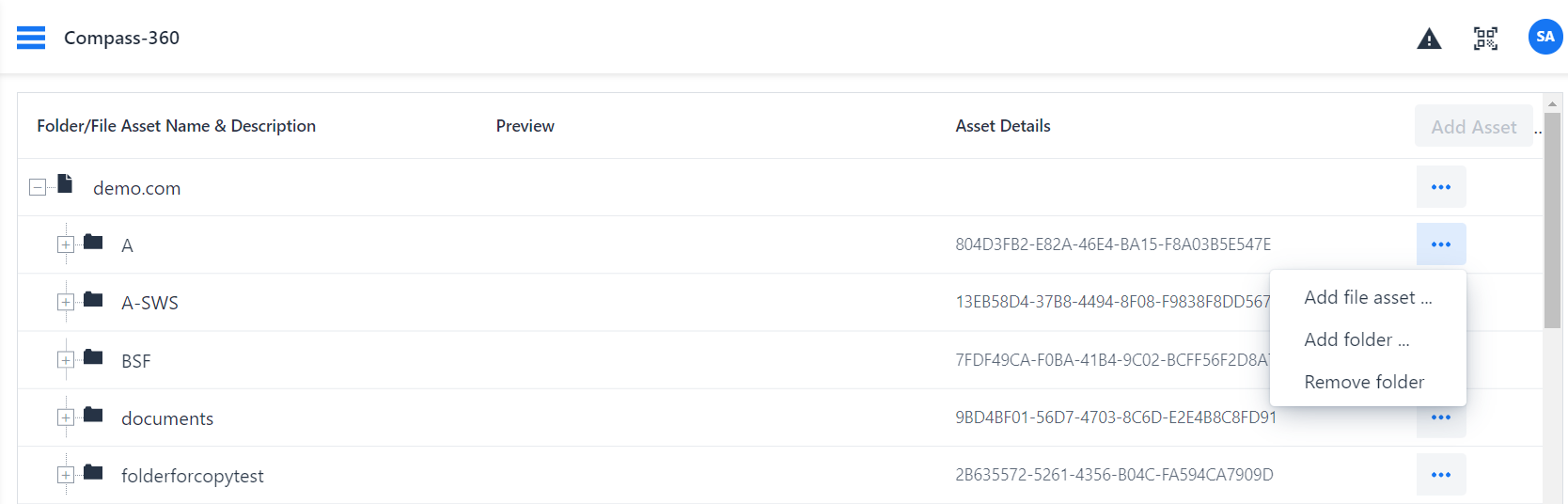Viewport: 1568px width, 504px height.
Task: Choose 'Add file asset ...' from menu
Action: (x=1367, y=298)
